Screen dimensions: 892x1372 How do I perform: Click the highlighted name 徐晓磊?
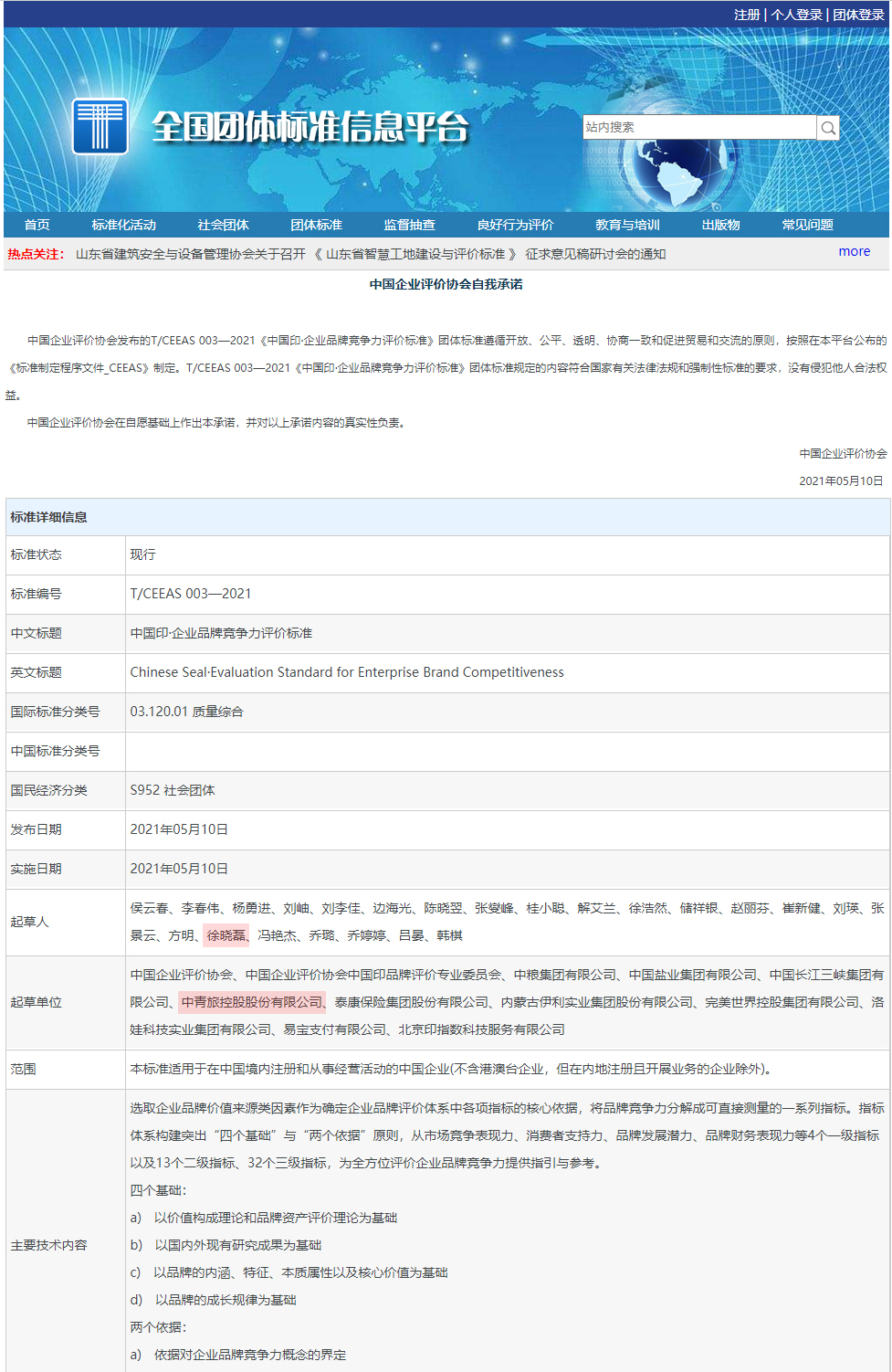[x=226, y=935]
